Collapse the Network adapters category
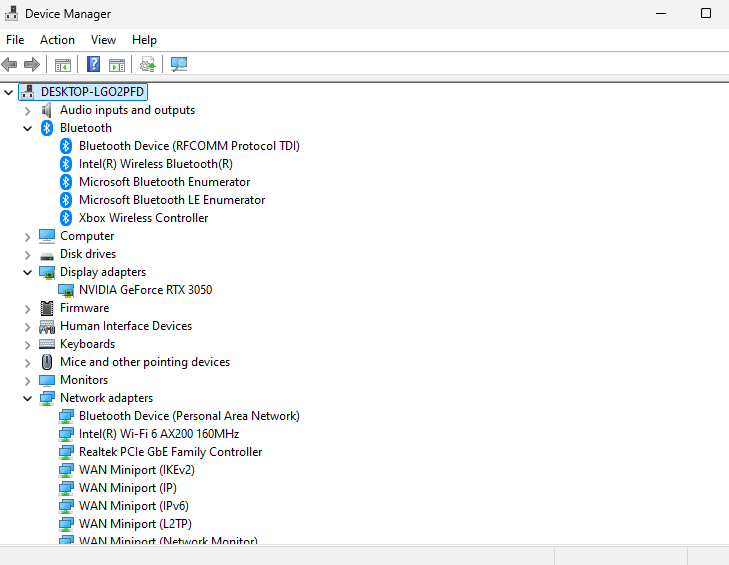The image size is (729, 565). pos(27,399)
